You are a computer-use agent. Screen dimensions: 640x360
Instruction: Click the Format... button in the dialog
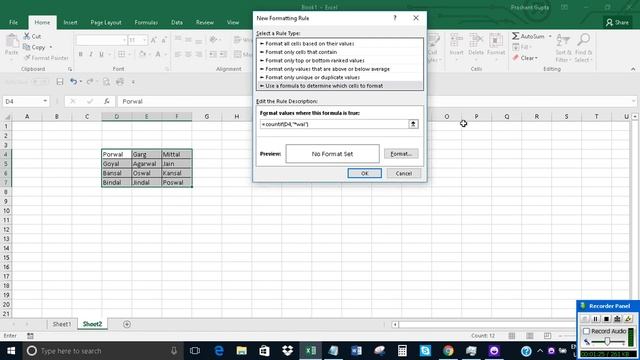click(x=401, y=154)
